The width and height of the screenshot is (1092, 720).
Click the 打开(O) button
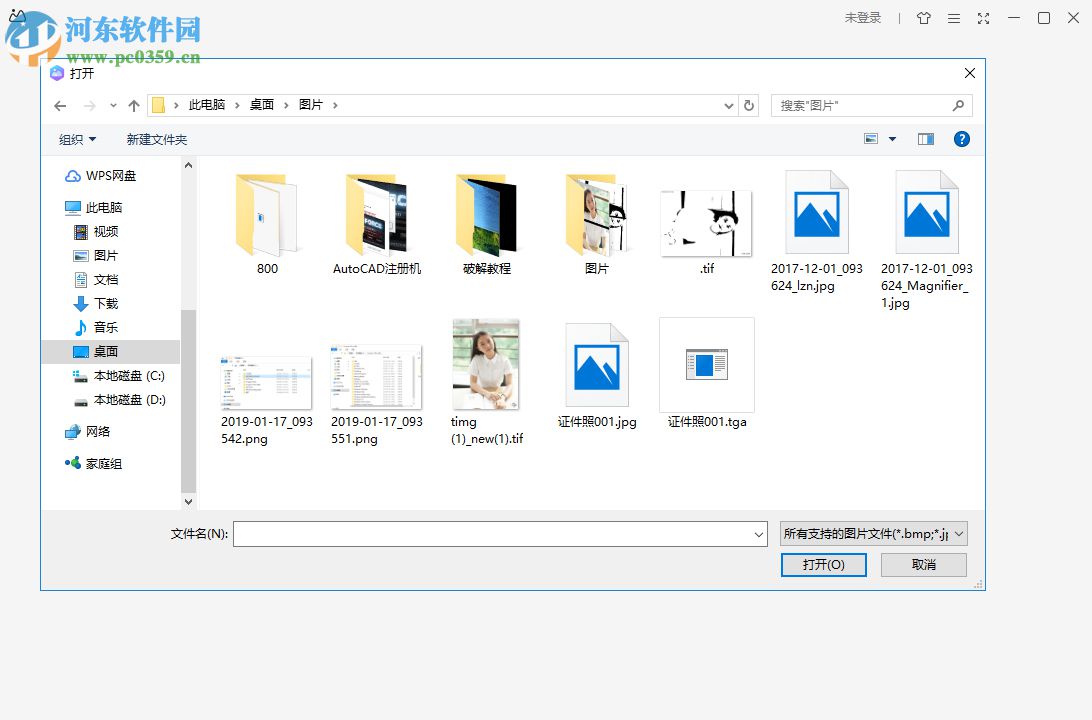[x=823, y=564]
